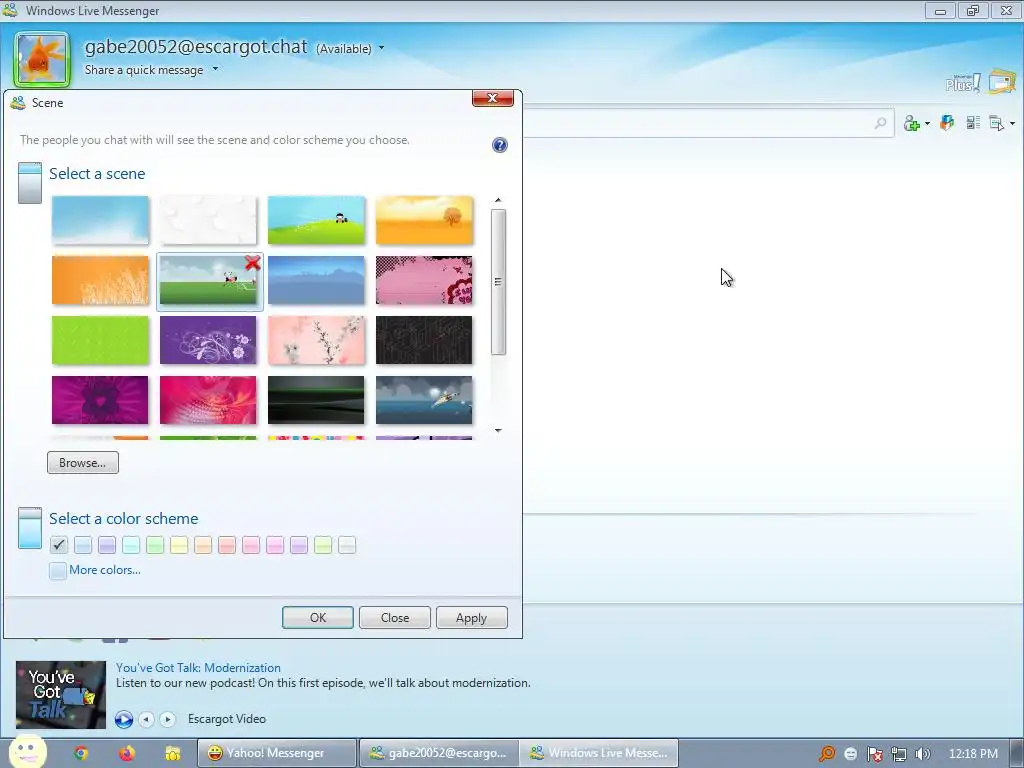The image size is (1024, 768).
Task: Choose the white color scheme swatch
Action: [x=347, y=545]
